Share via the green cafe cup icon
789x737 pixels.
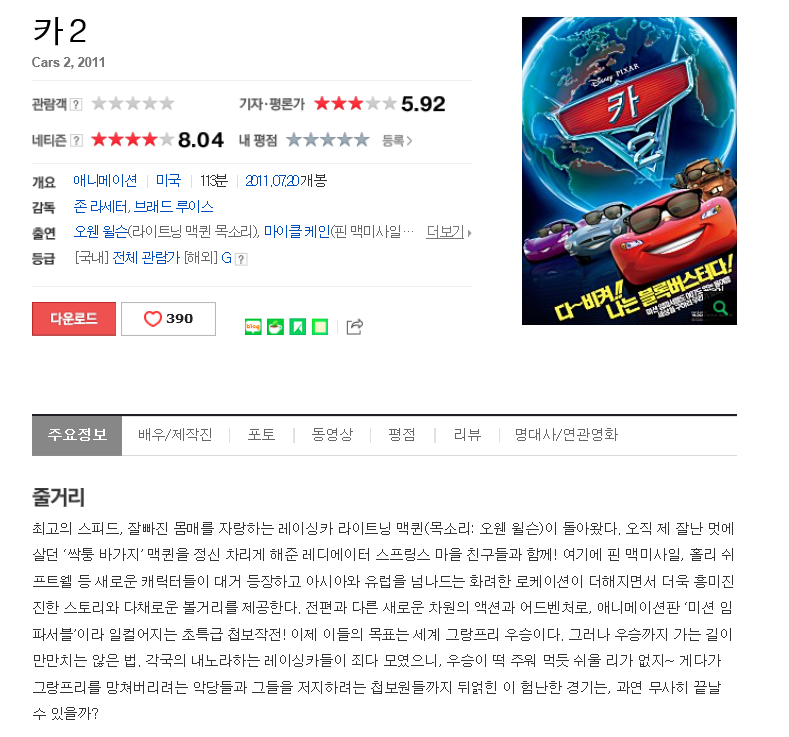pos(275,327)
